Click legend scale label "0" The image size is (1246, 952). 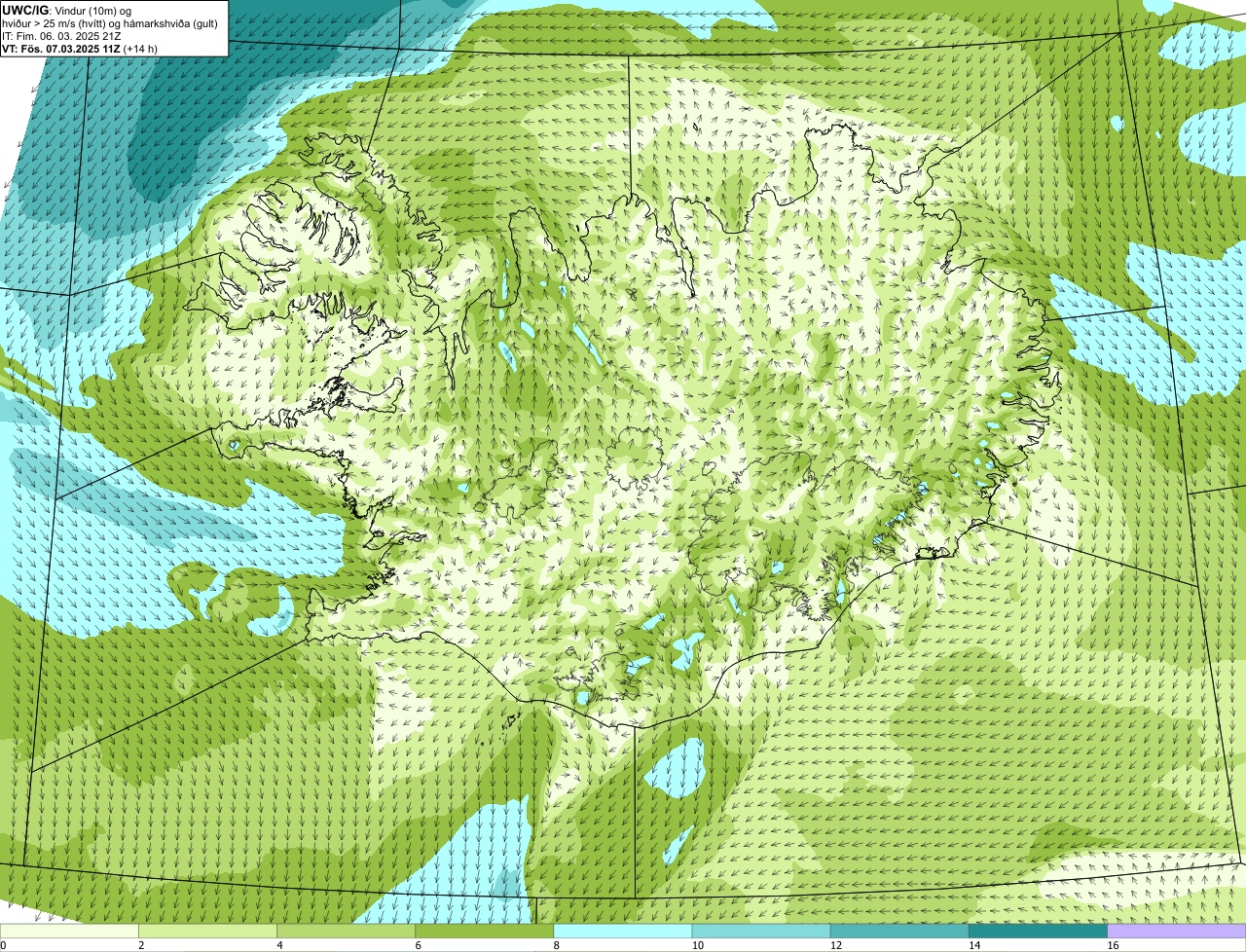point(3,945)
